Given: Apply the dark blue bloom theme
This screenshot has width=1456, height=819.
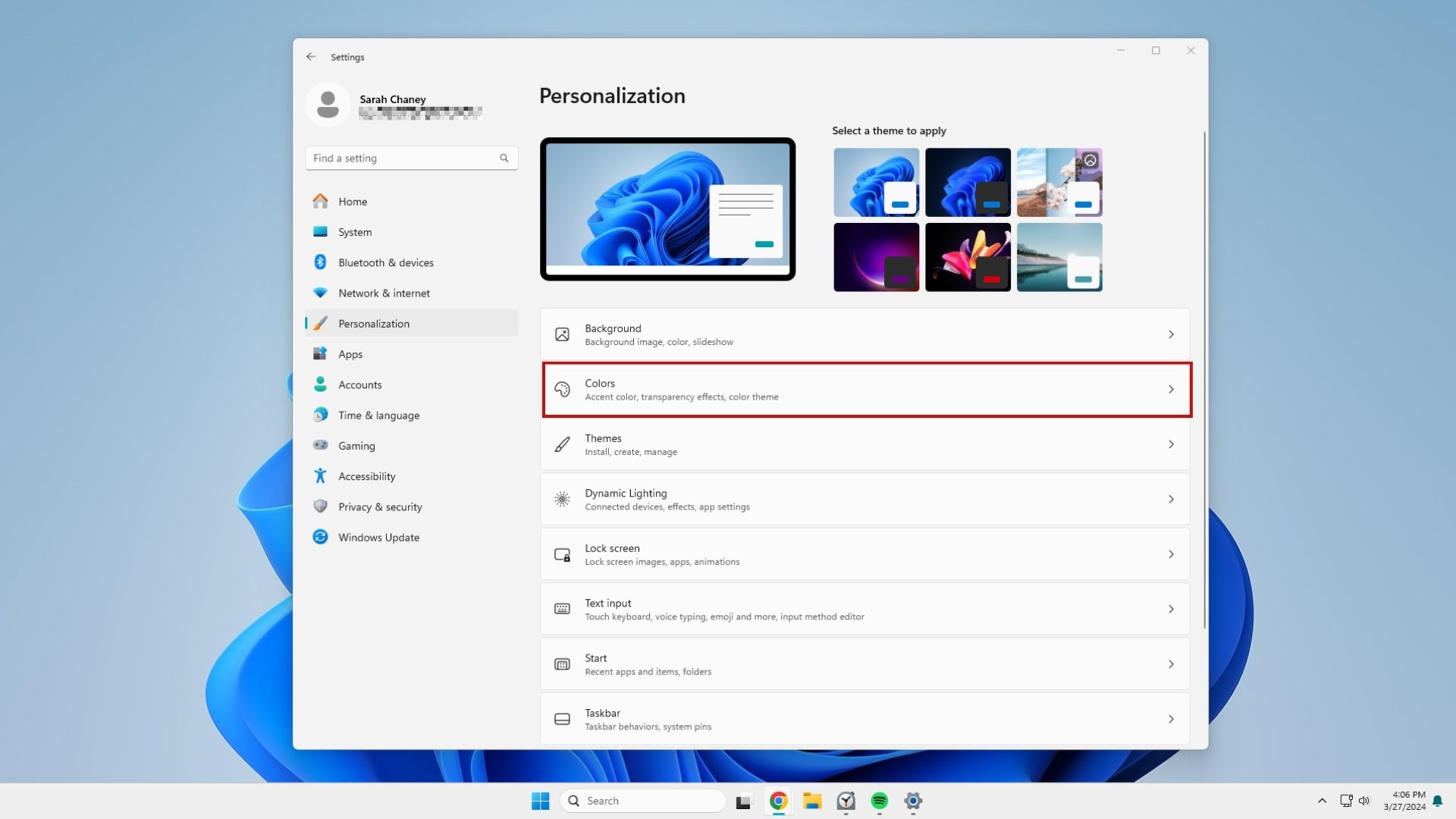Looking at the screenshot, I should (x=968, y=182).
